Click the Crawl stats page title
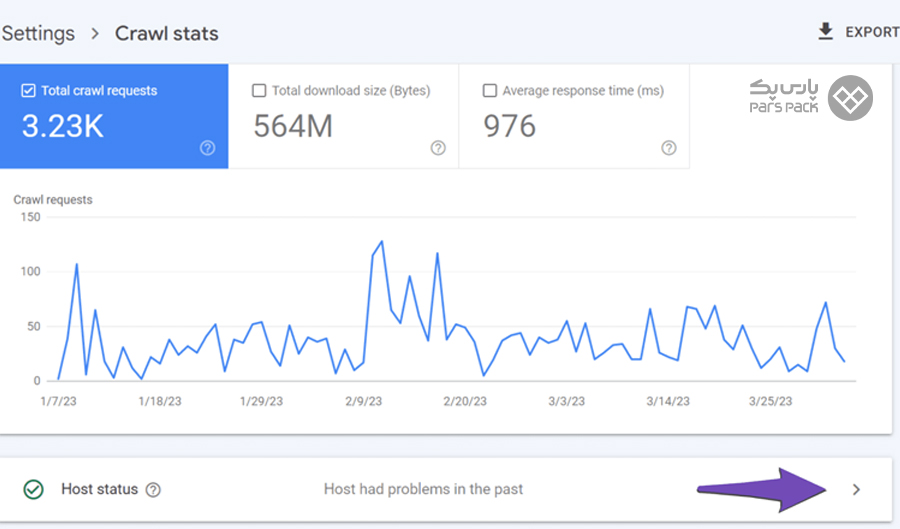This screenshot has height=529, width=900. pos(167,33)
